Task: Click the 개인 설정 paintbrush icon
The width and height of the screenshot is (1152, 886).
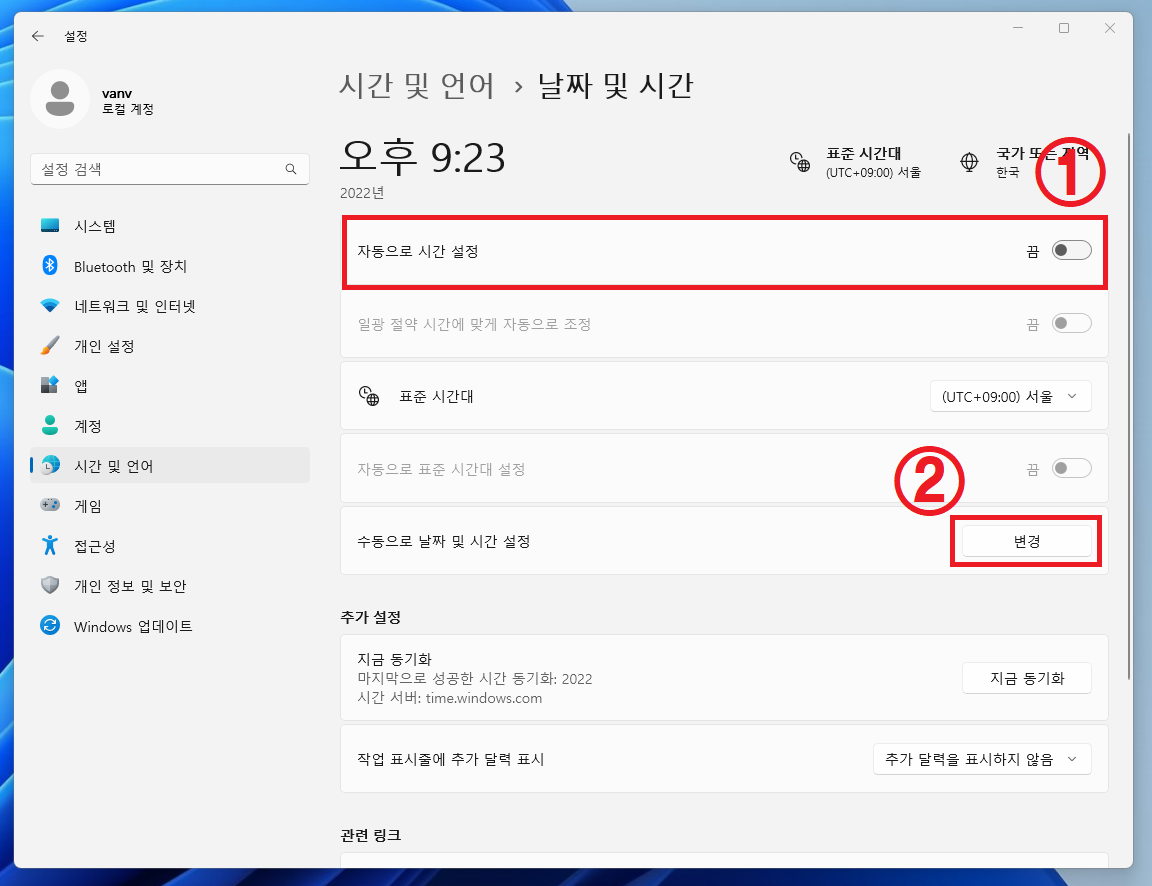Action: 50,345
